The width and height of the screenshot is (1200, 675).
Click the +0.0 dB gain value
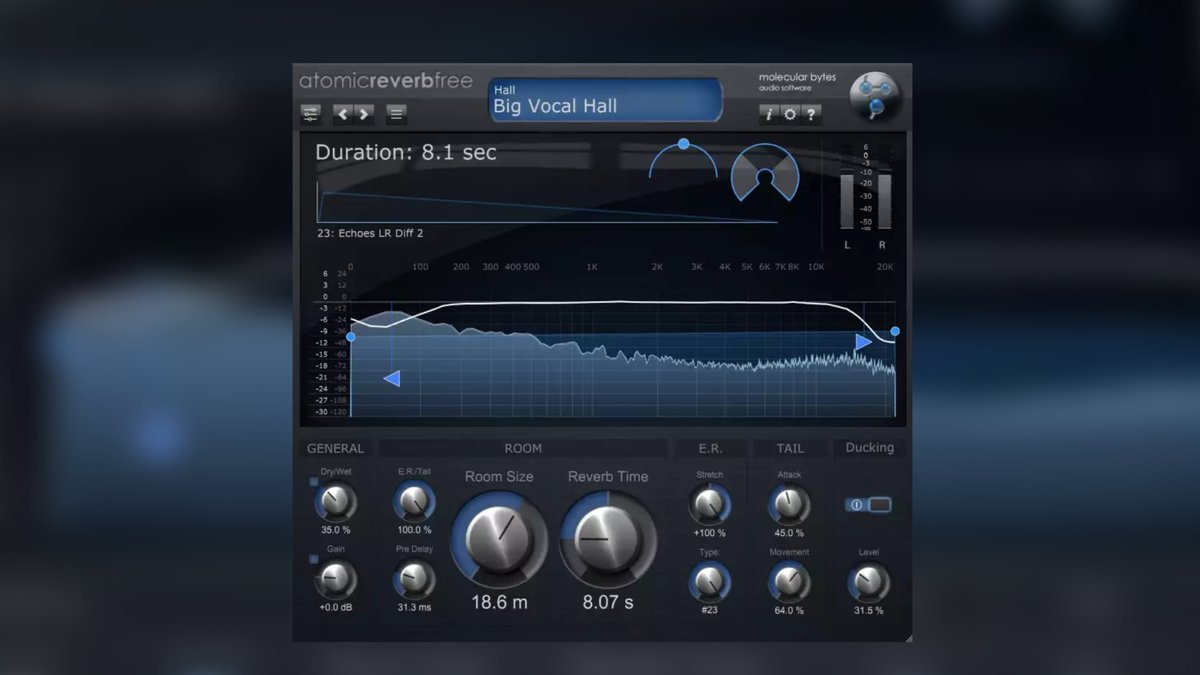click(336, 607)
